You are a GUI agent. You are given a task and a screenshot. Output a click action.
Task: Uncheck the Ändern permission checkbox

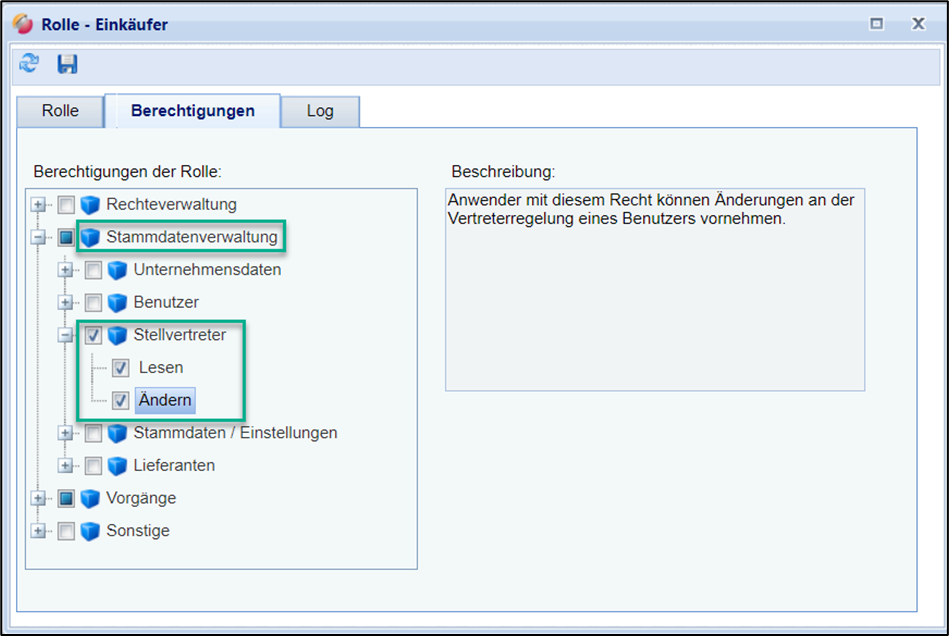click(x=121, y=401)
